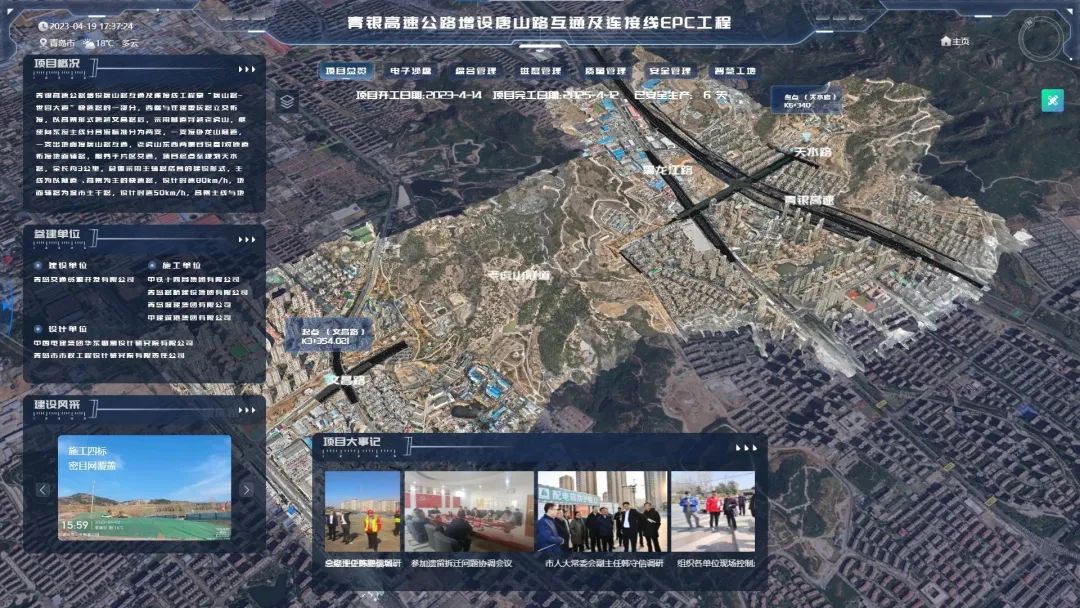
Task: Click the clock icon beside the date 2023-04-19
Action: point(43,27)
